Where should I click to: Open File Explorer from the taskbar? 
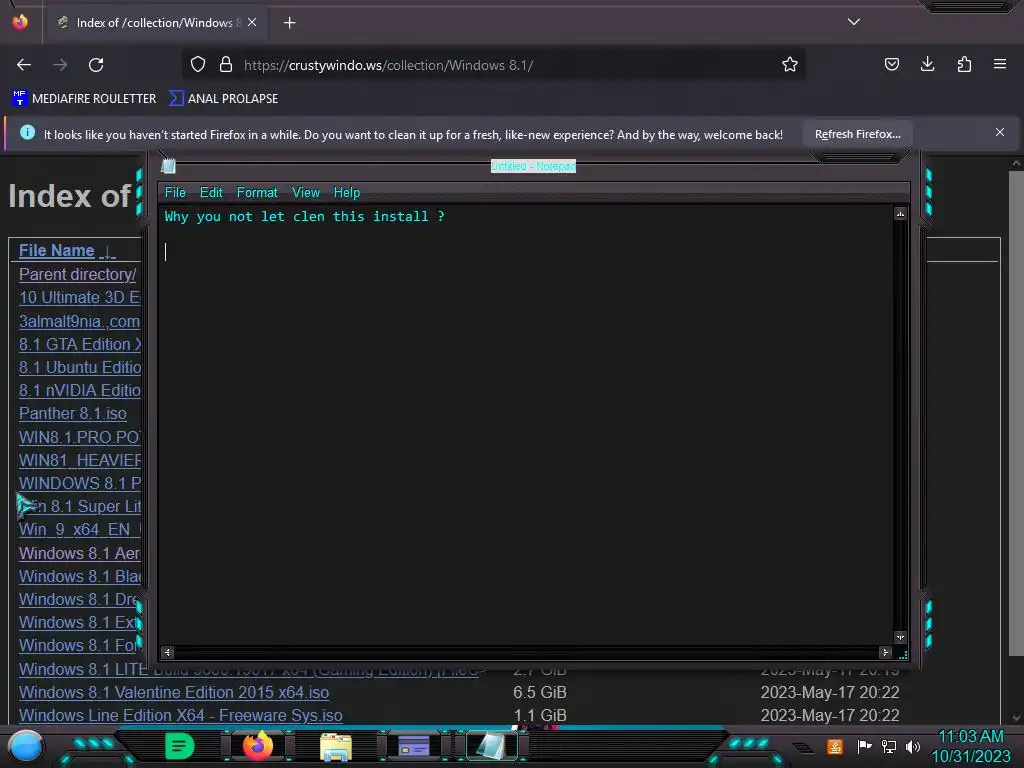pos(336,746)
